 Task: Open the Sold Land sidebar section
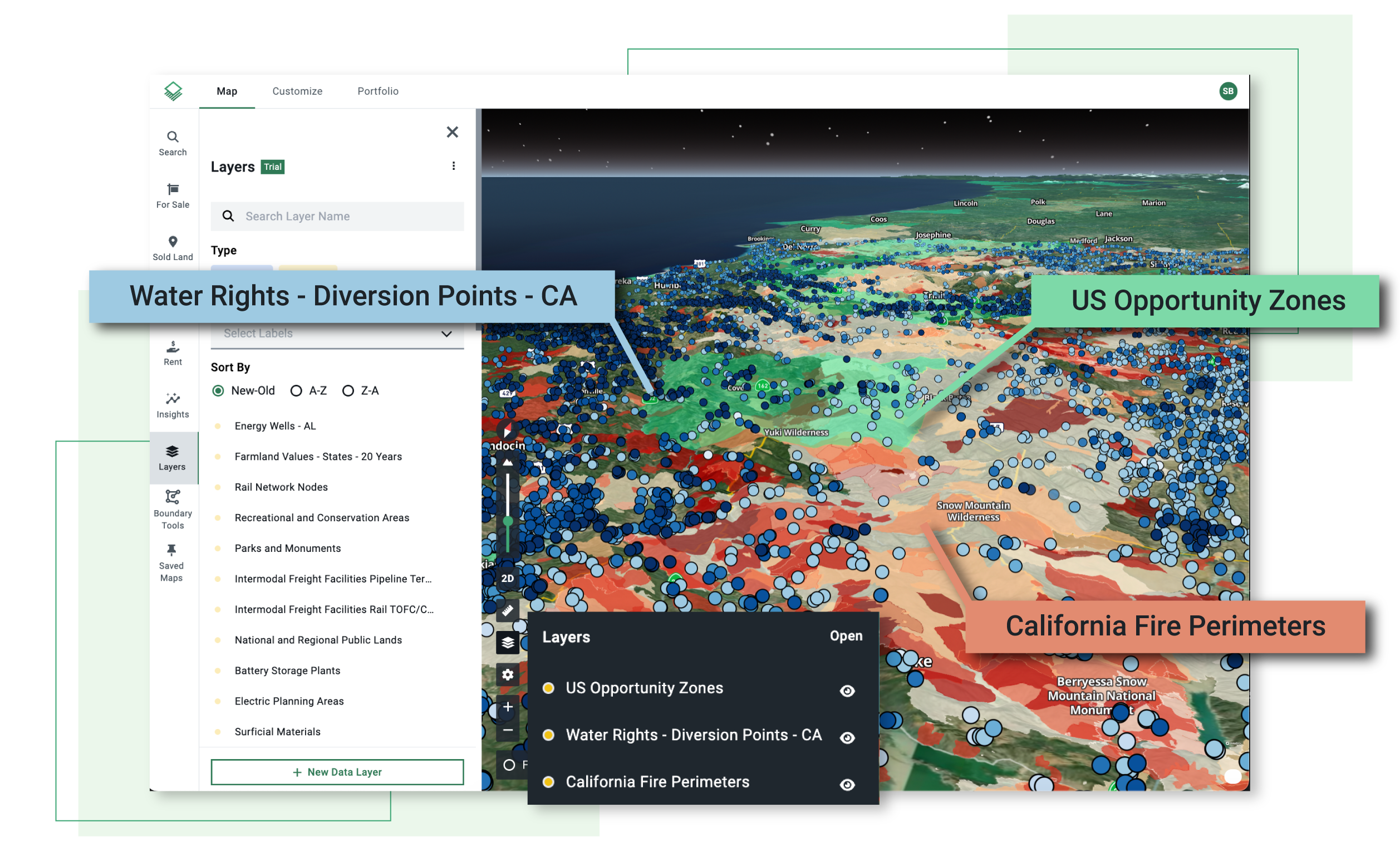pyautogui.click(x=172, y=248)
